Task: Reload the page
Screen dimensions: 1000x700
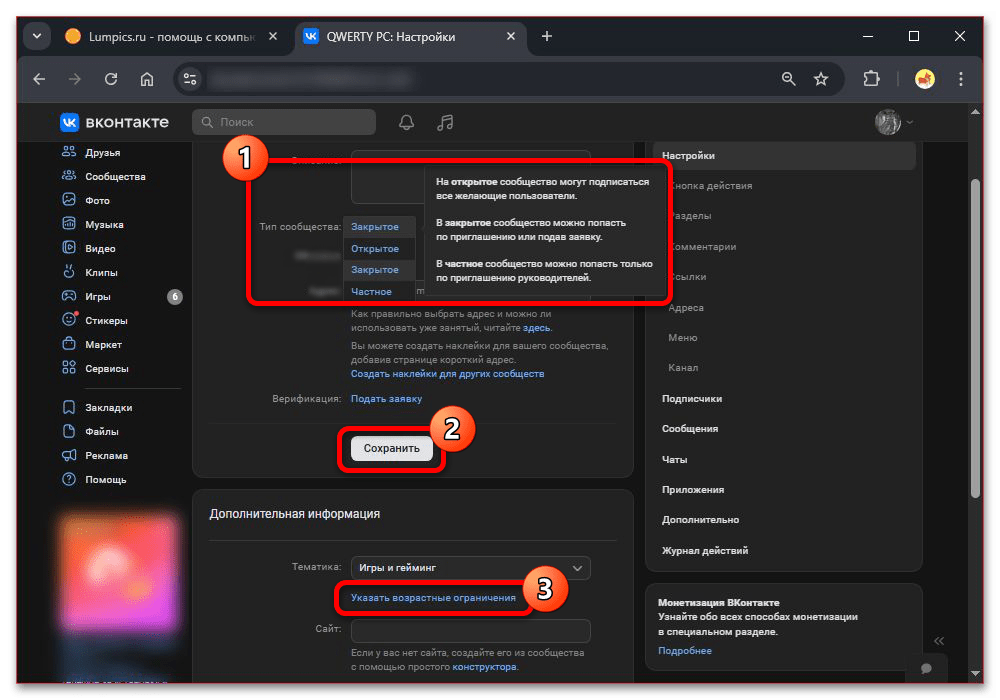Action: pyautogui.click(x=111, y=79)
